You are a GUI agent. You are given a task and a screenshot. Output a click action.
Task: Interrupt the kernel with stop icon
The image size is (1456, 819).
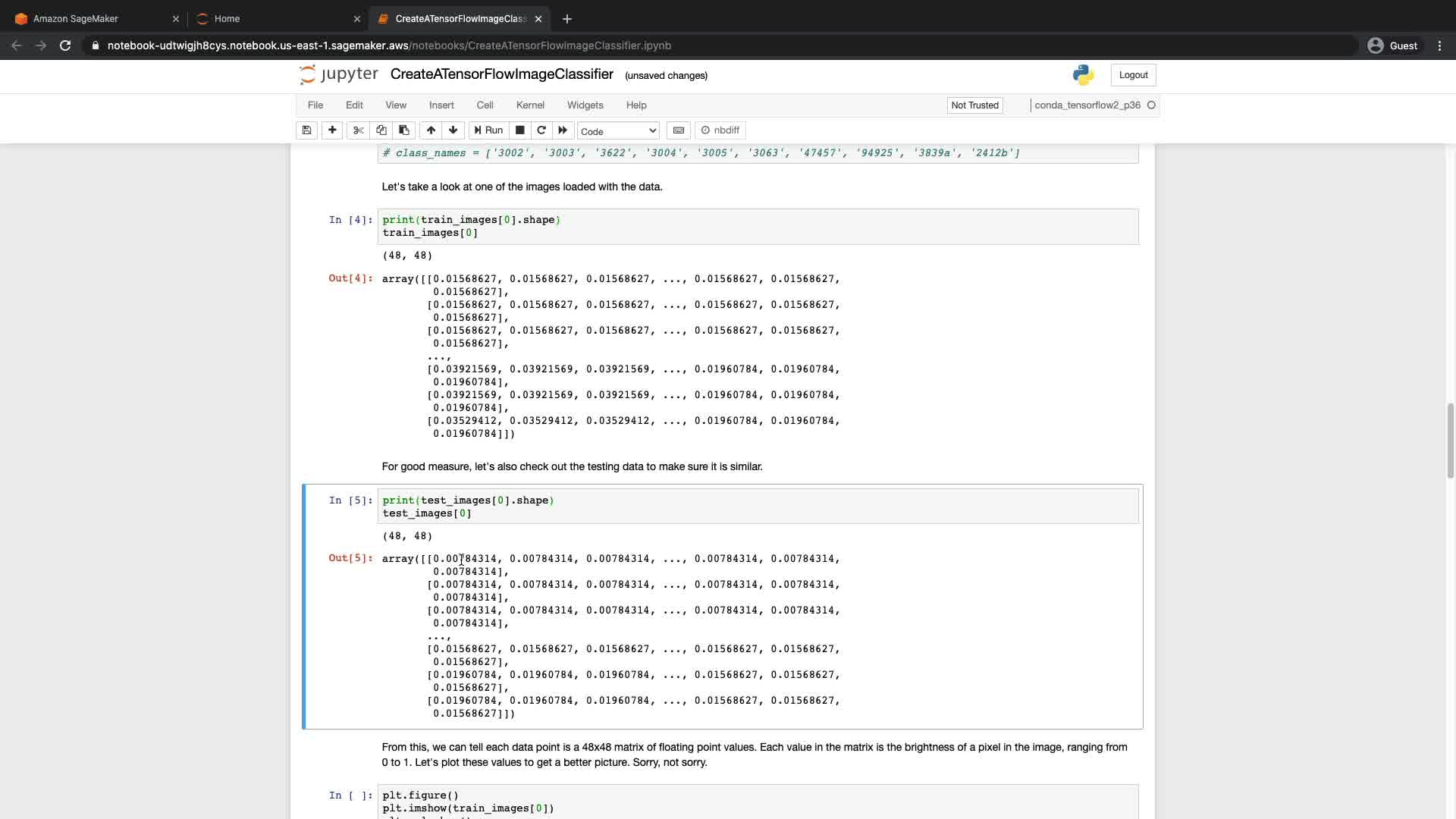pyautogui.click(x=520, y=130)
